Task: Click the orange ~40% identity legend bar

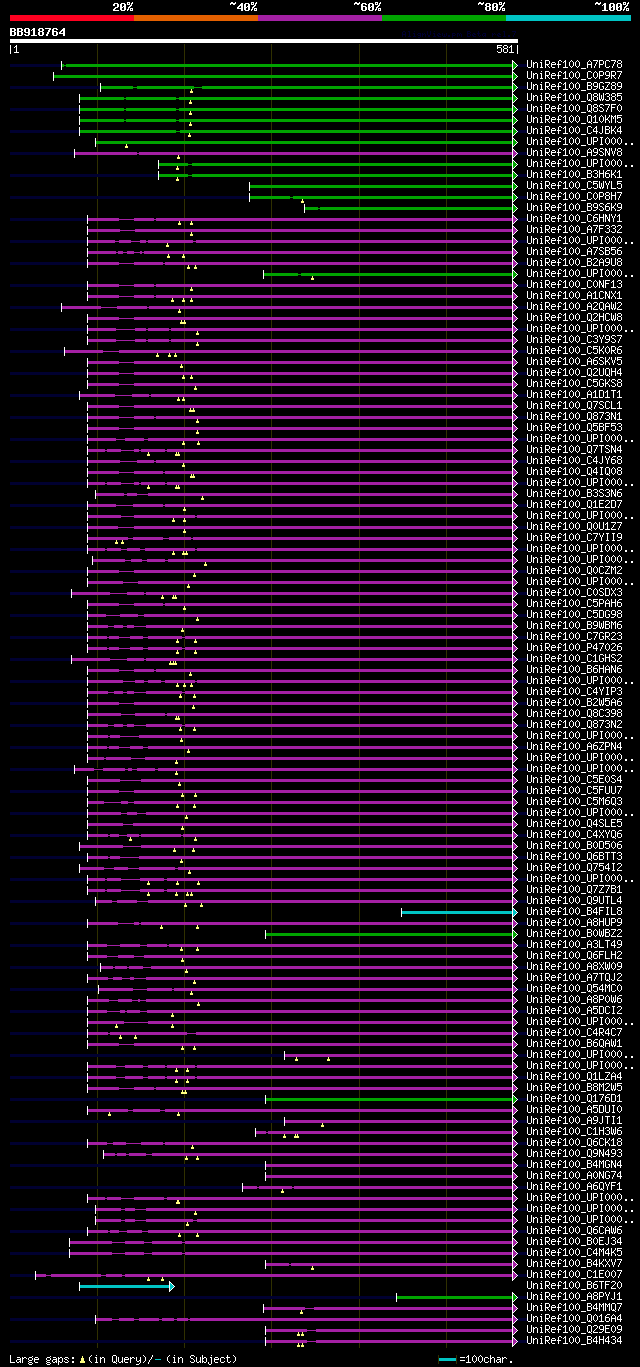Action: [x=195, y=18]
